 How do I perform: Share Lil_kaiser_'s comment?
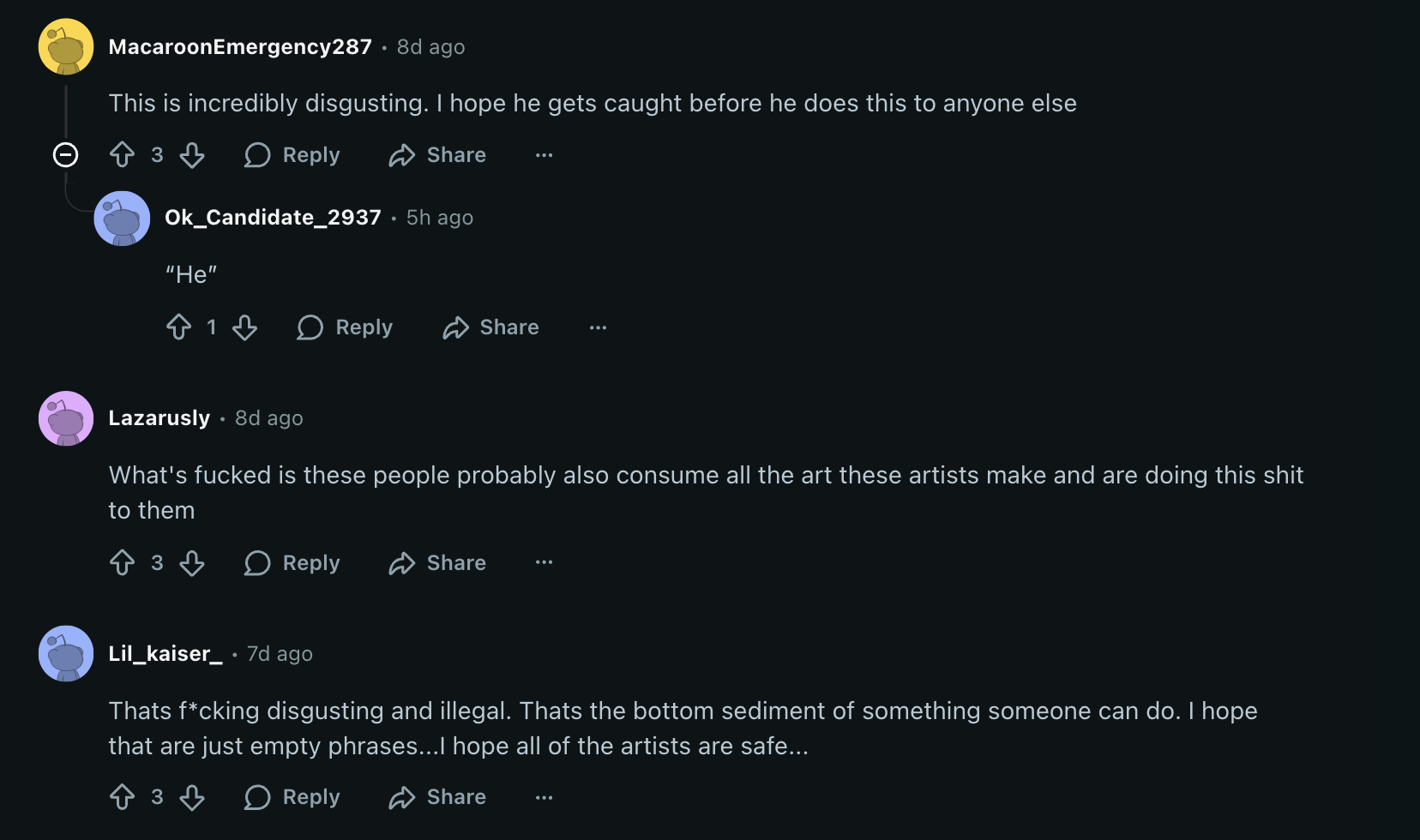click(437, 797)
